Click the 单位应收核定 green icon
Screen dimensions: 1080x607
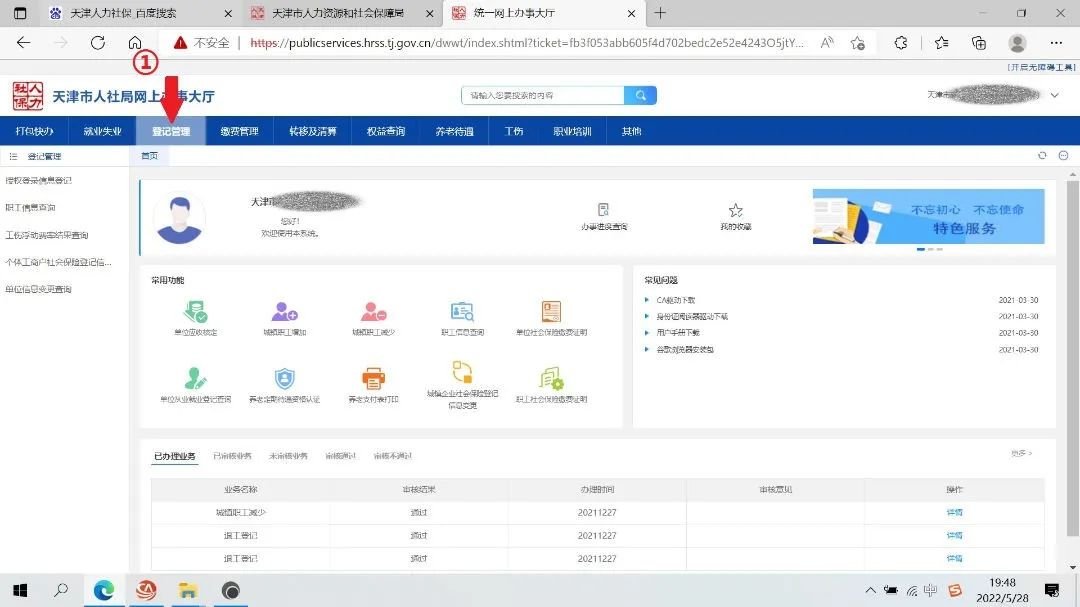[x=195, y=312]
